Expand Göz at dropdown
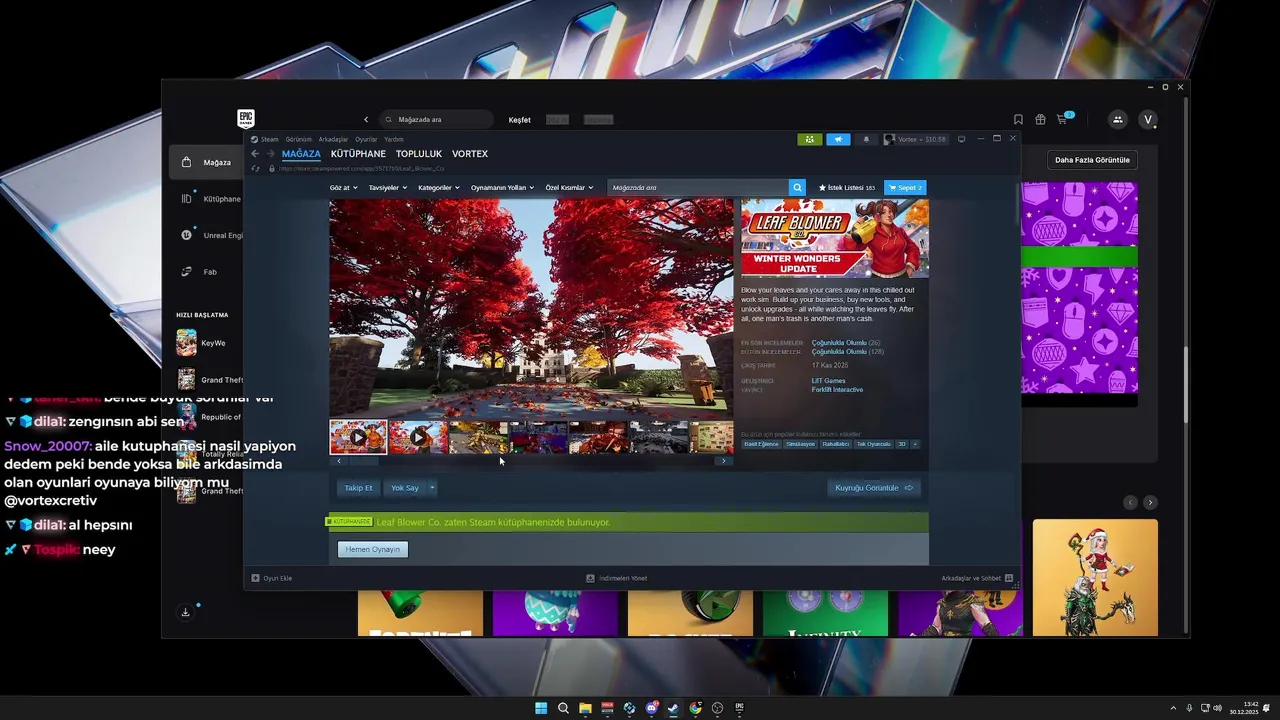 point(344,187)
